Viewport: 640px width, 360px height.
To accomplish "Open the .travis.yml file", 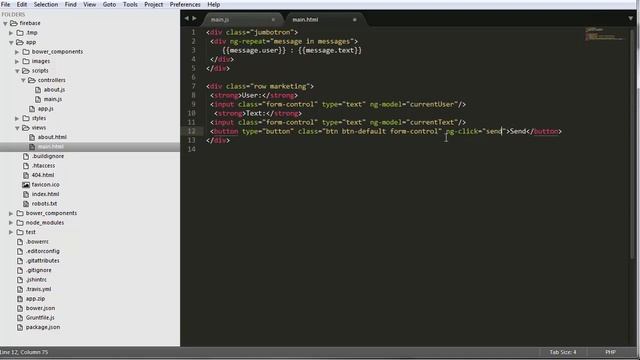I will click(x=38, y=289).
